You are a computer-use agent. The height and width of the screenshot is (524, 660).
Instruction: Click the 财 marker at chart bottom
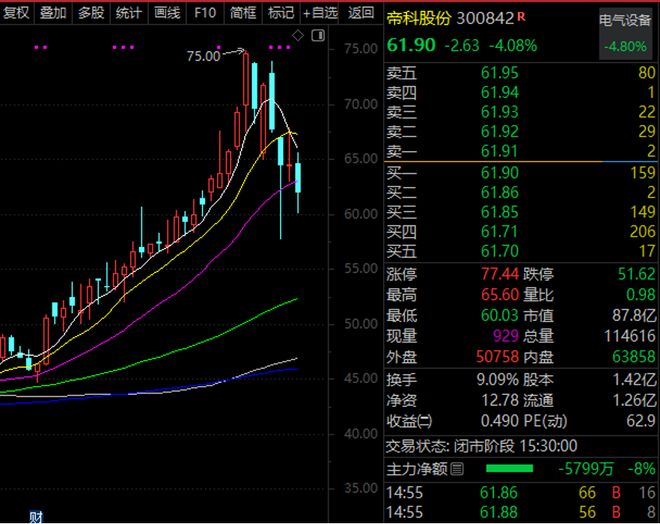click(36, 517)
